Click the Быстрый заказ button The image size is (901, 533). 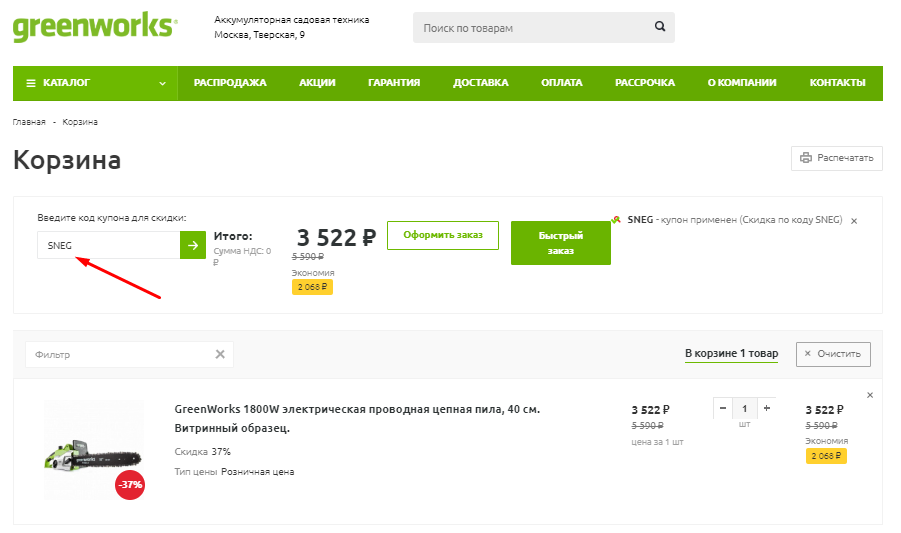(560, 243)
